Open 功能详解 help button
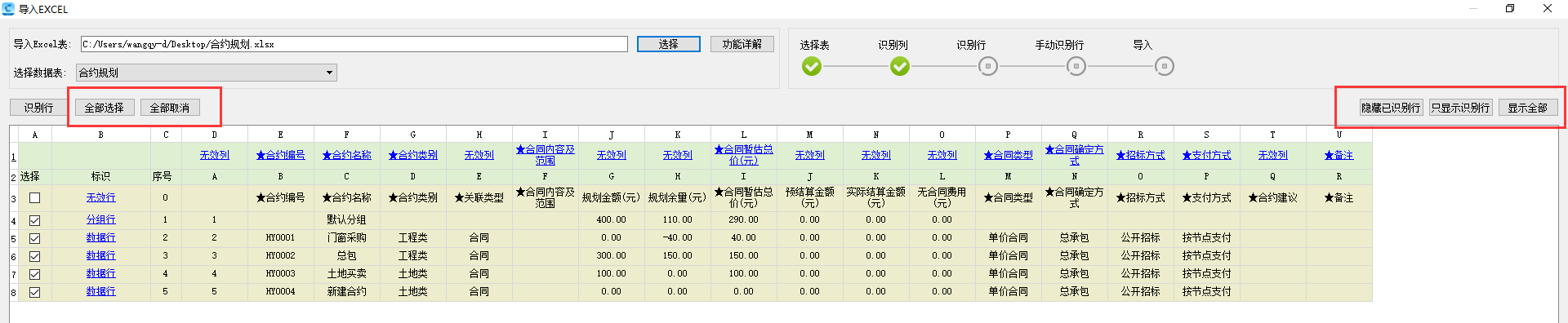Screen dimensions: 1568x323 (x=742, y=44)
